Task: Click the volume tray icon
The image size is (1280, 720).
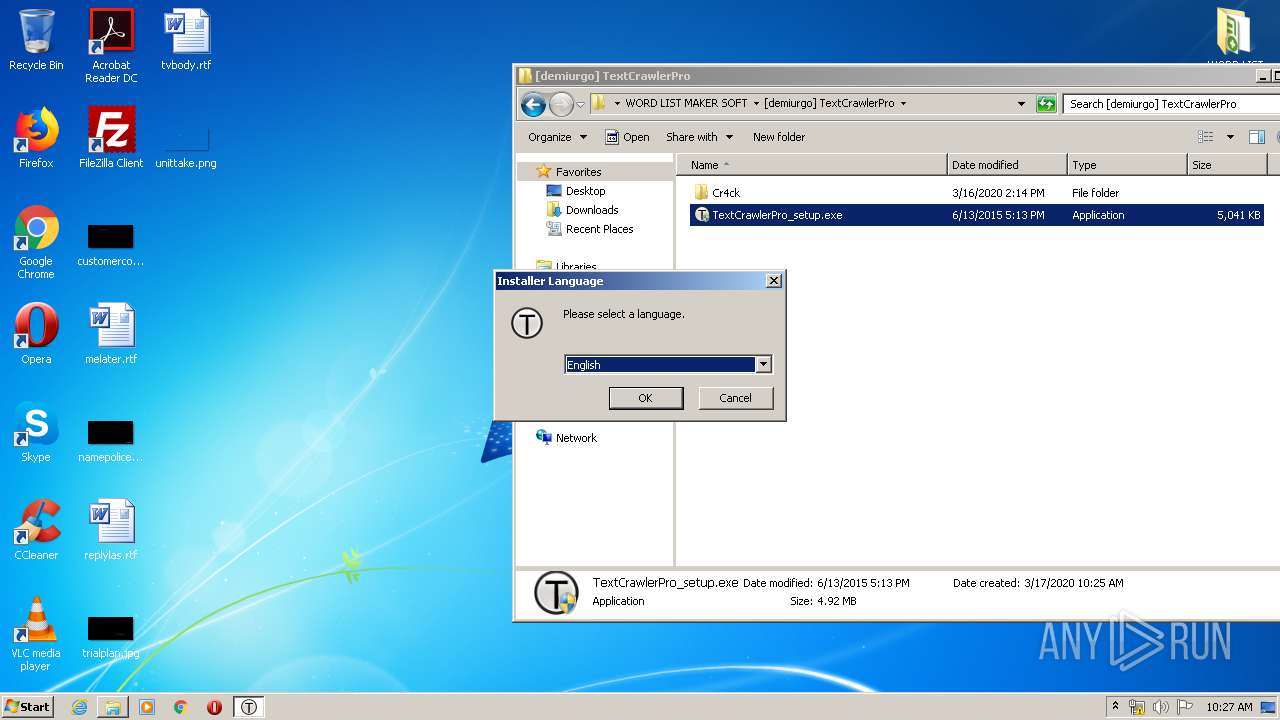Action: tap(1161, 707)
